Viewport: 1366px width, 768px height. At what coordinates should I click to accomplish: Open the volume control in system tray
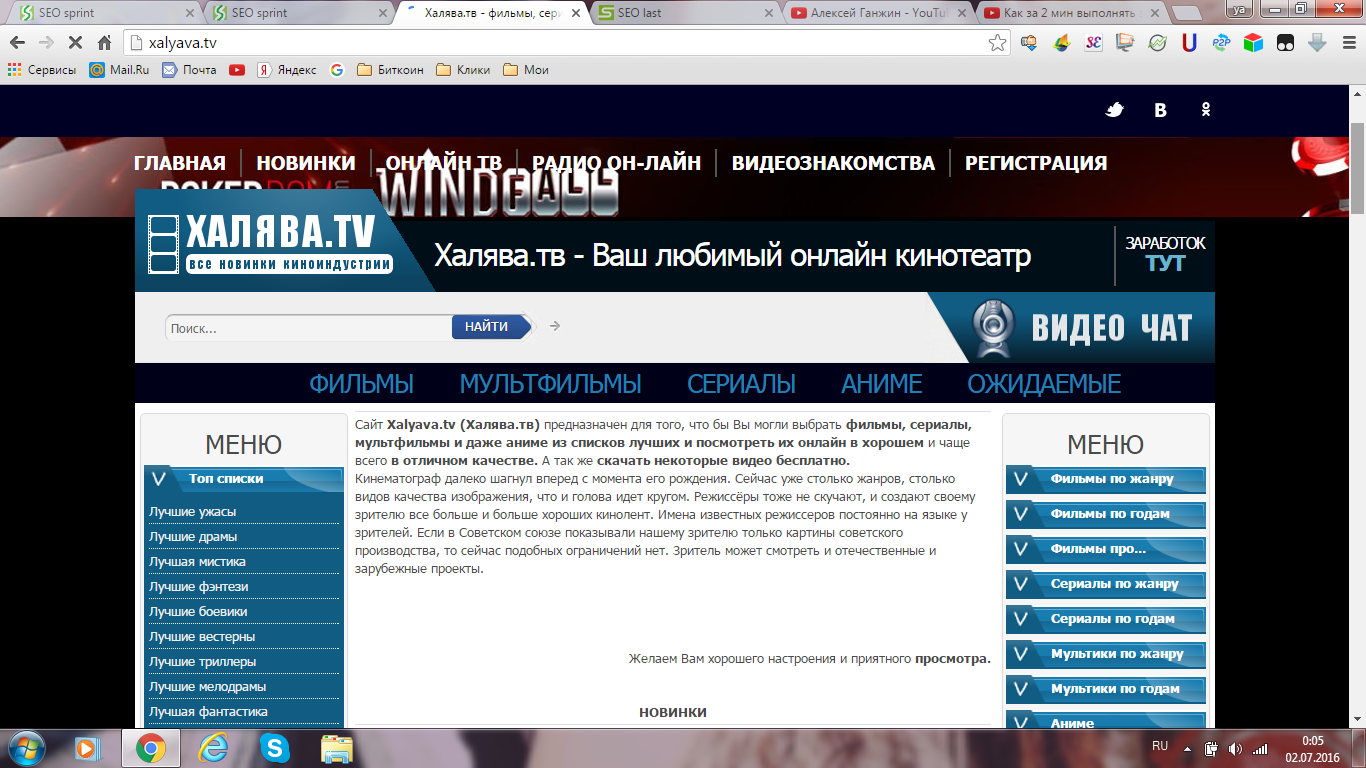[1235, 748]
